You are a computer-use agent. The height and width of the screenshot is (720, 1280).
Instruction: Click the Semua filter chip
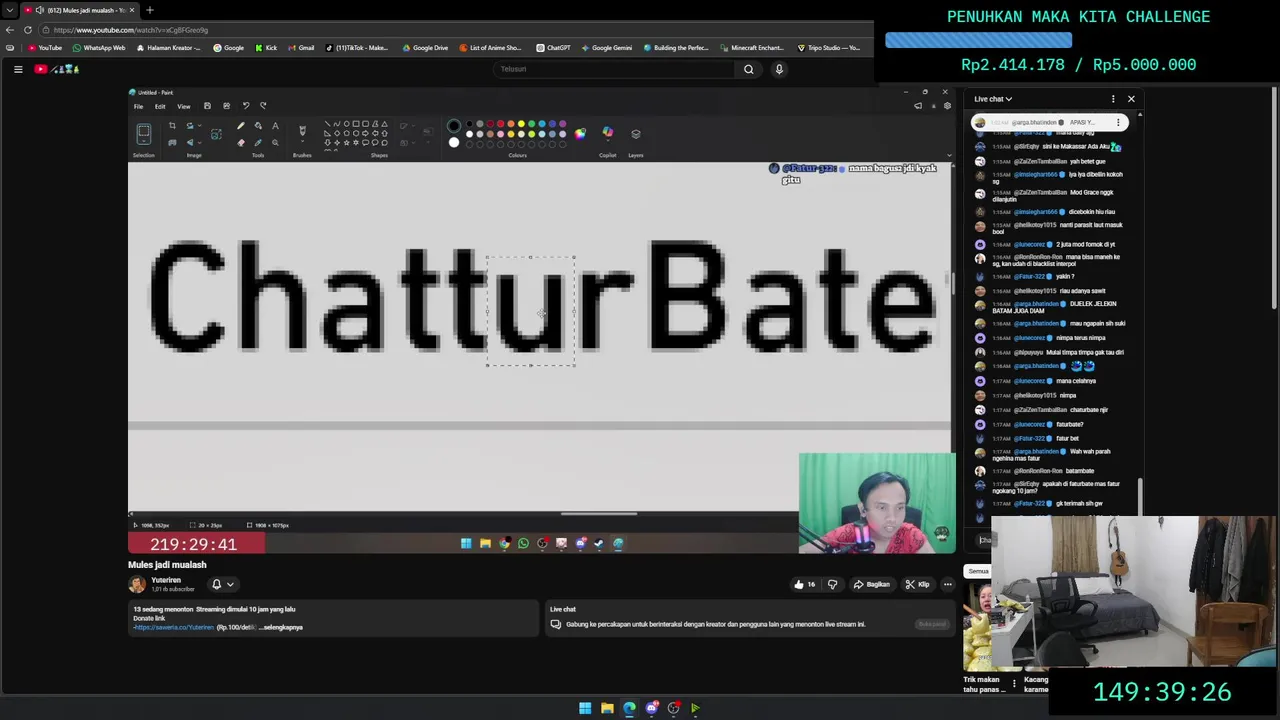tap(978, 571)
